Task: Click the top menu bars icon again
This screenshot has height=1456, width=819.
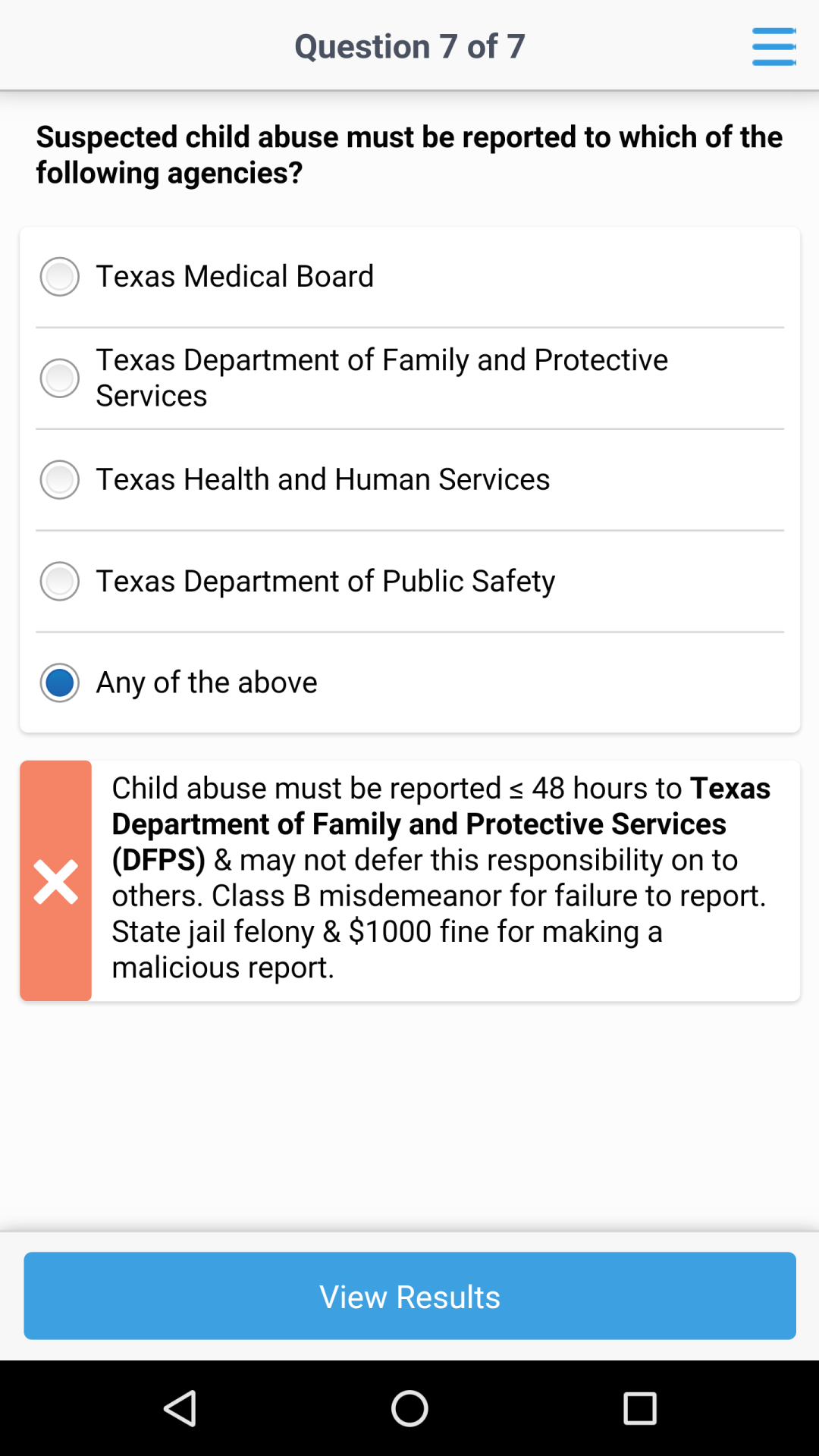Action: point(773,45)
